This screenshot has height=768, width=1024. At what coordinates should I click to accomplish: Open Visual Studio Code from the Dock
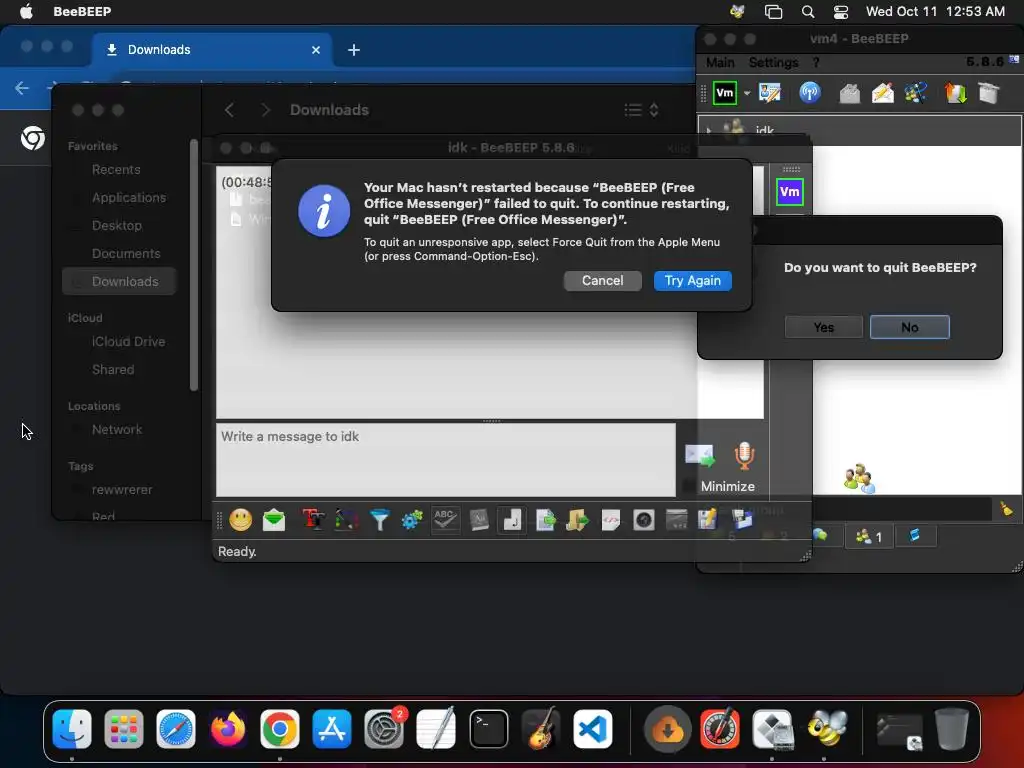pyautogui.click(x=592, y=729)
